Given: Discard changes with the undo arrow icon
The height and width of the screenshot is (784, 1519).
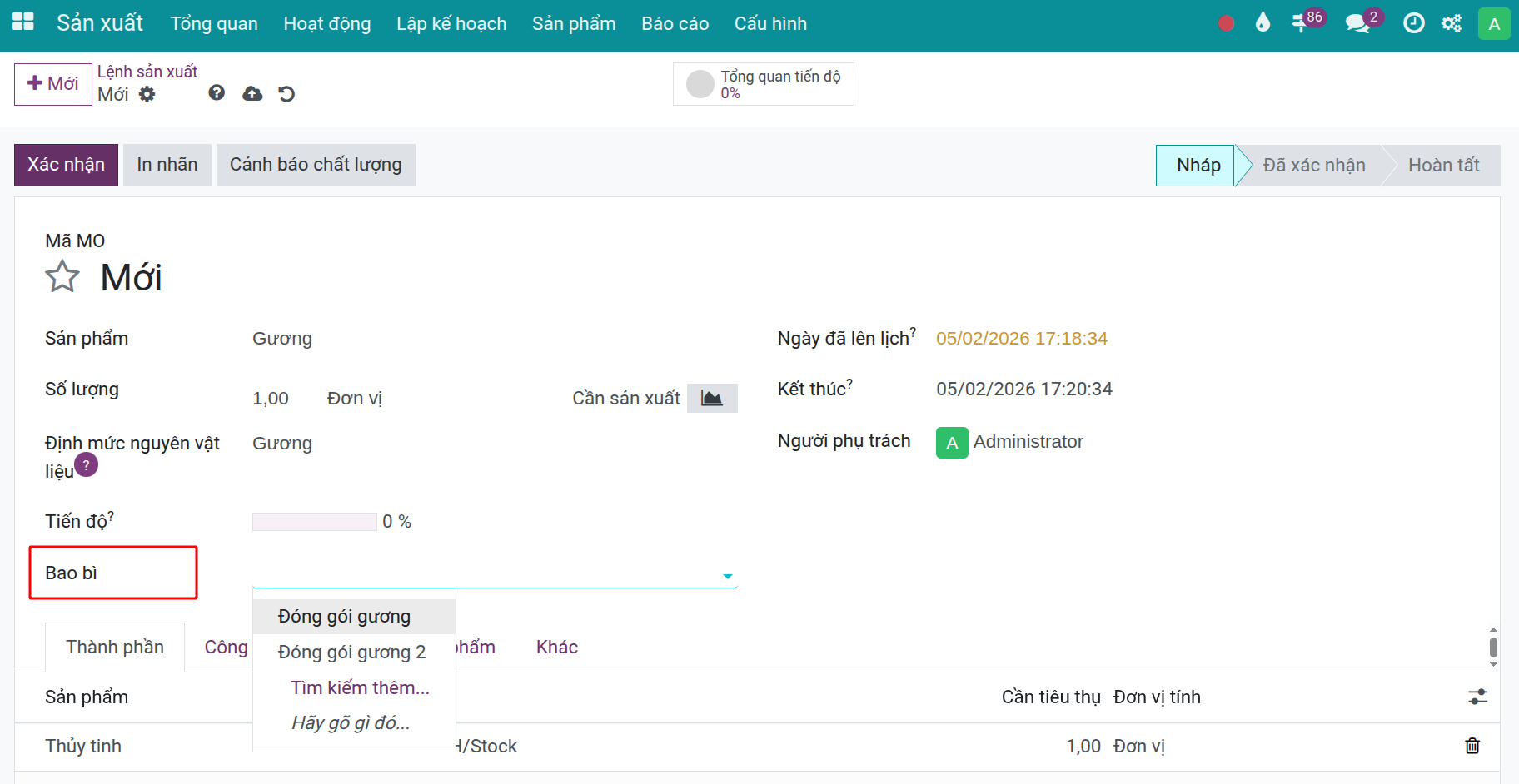Looking at the screenshot, I should click(x=286, y=94).
